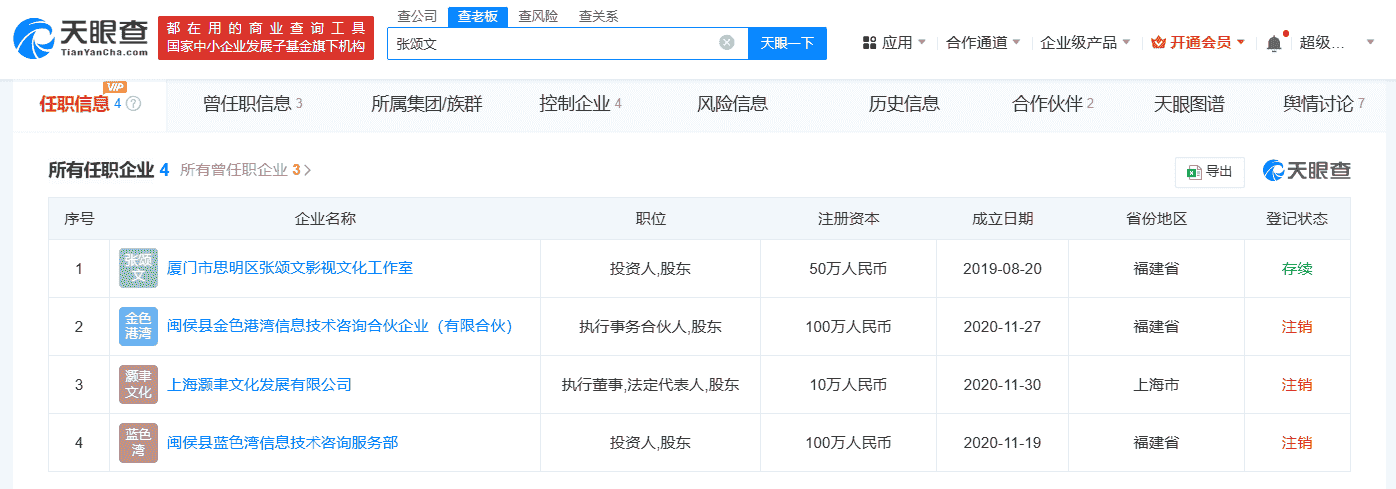
Task: Clear the search box with the X icon
Action: coord(727,42)
